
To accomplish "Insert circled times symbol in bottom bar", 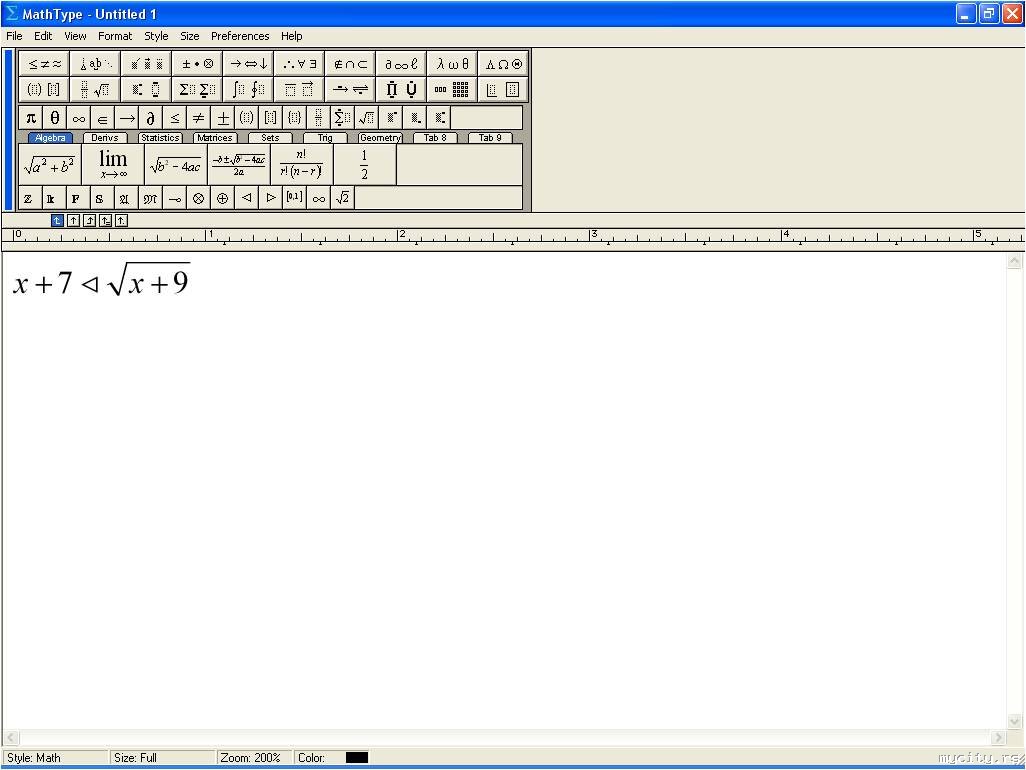I will click(199, 198).
